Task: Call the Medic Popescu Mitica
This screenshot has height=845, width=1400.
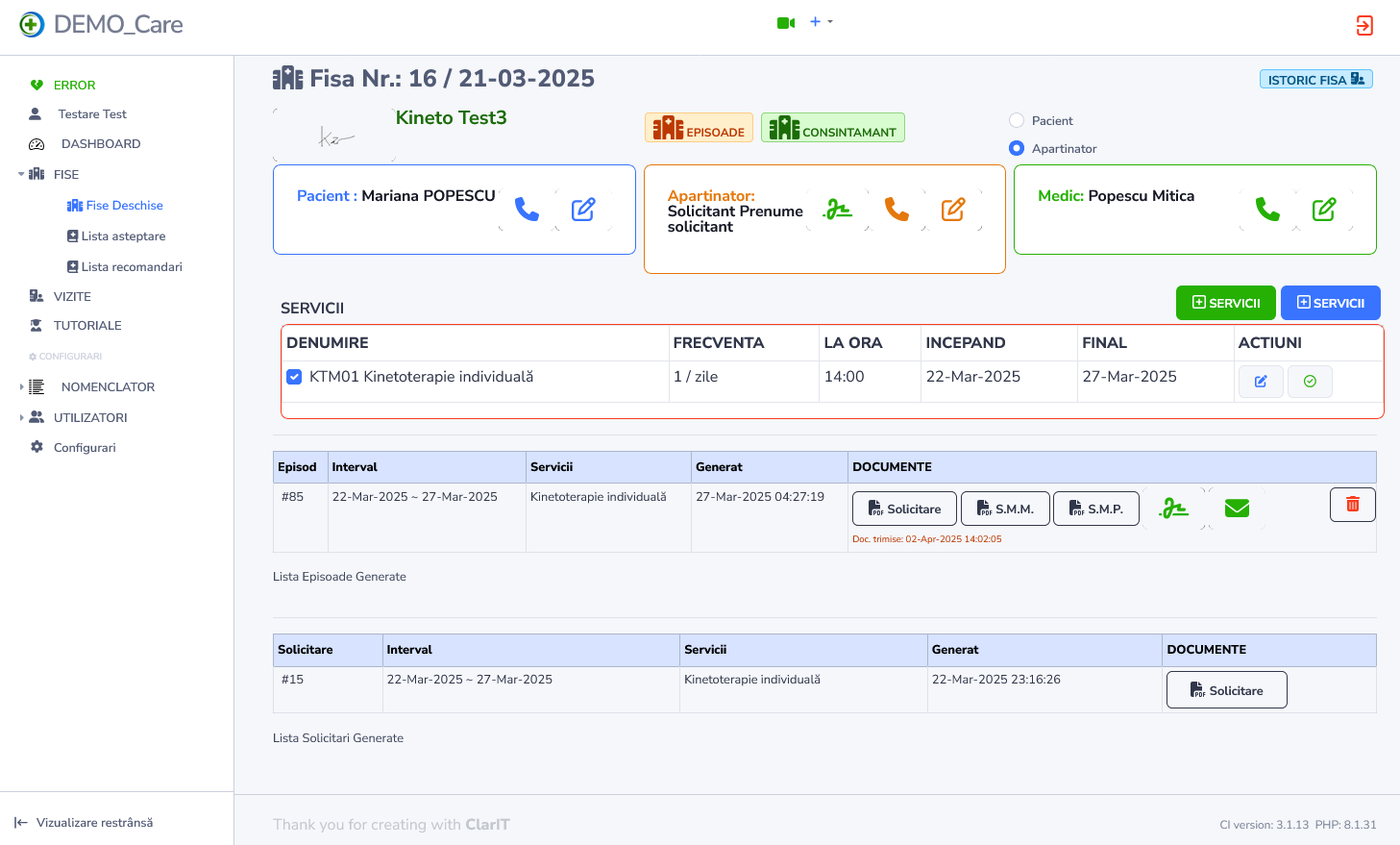Action: pyautogui.click(x=1267, y=210)
